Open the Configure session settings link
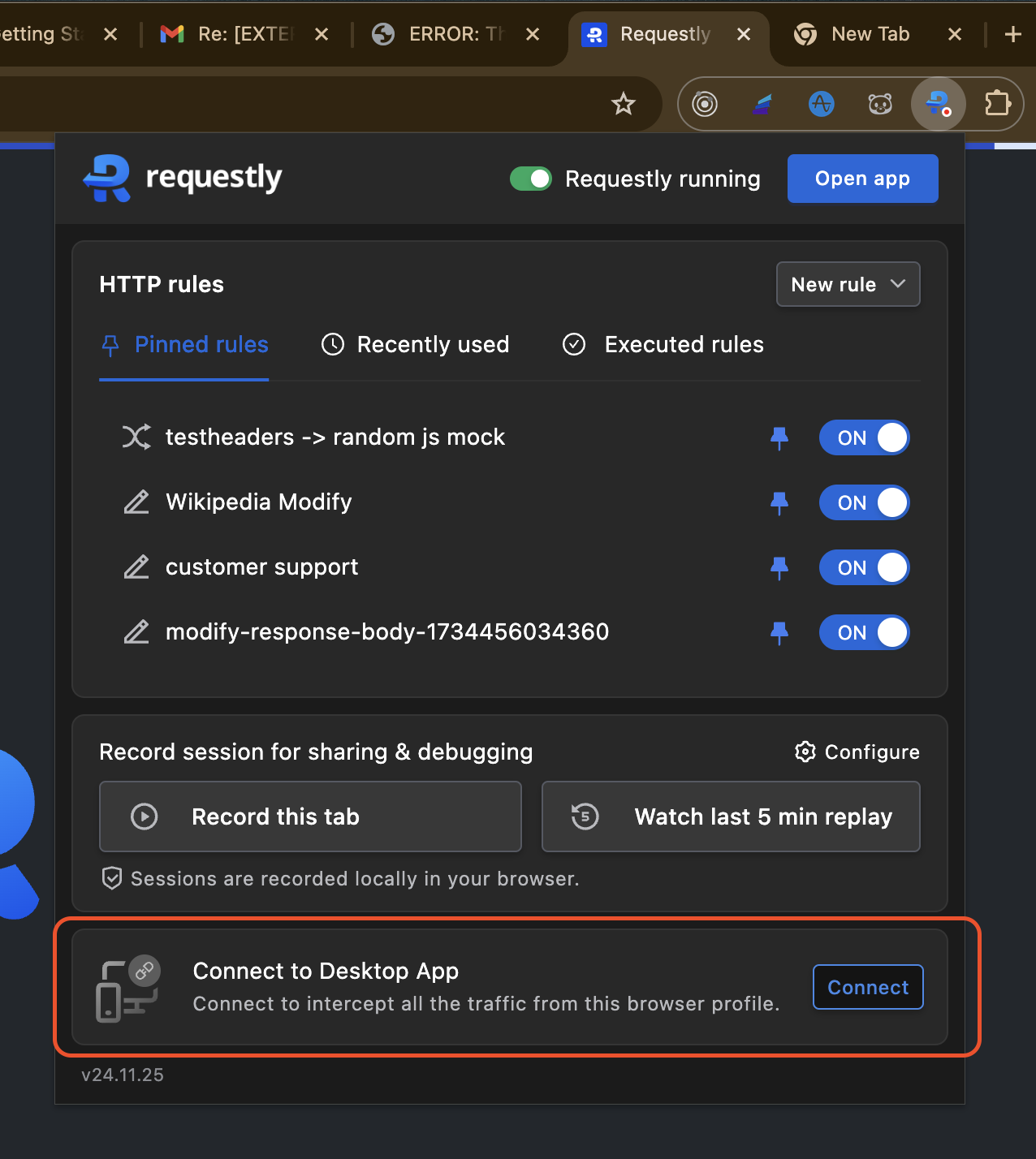This screenshot has height=1159, width=1036. (857, 752)
